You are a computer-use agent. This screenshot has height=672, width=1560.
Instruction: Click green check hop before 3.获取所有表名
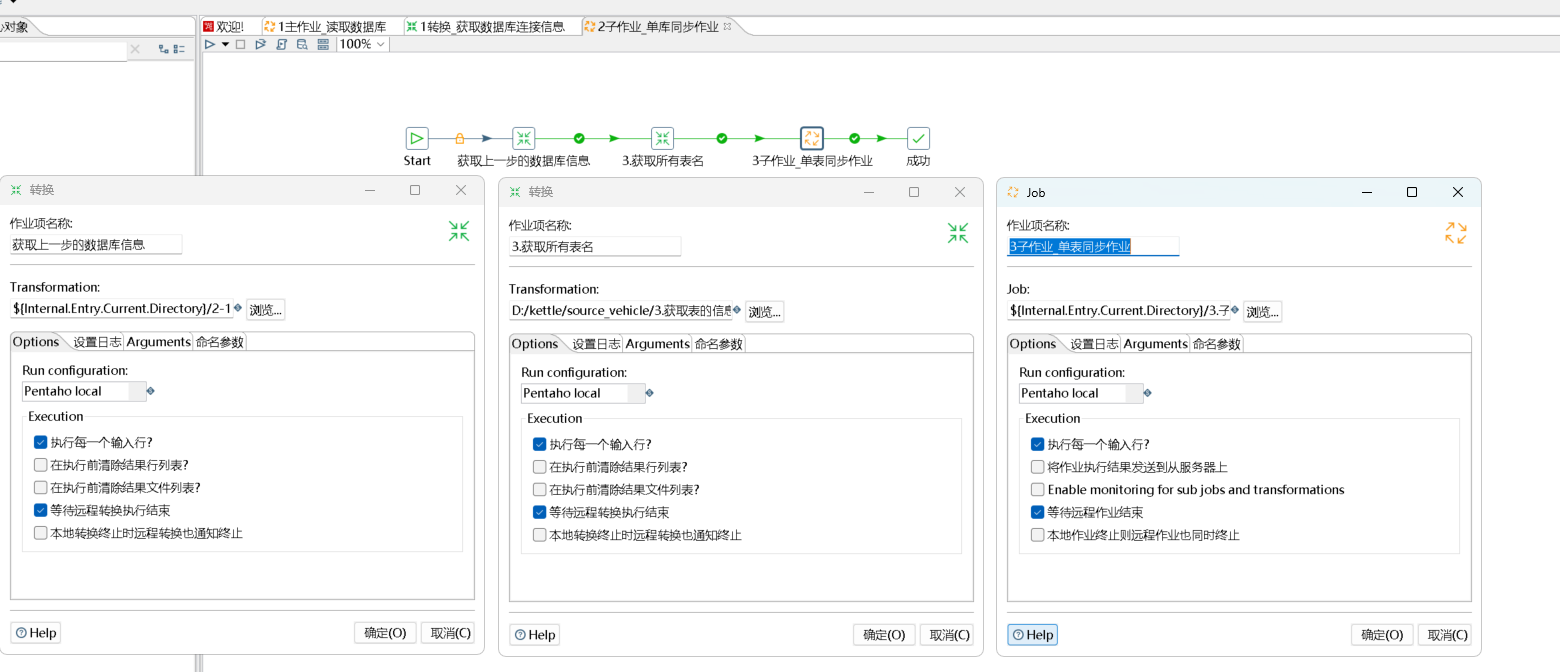coord(579,139)
